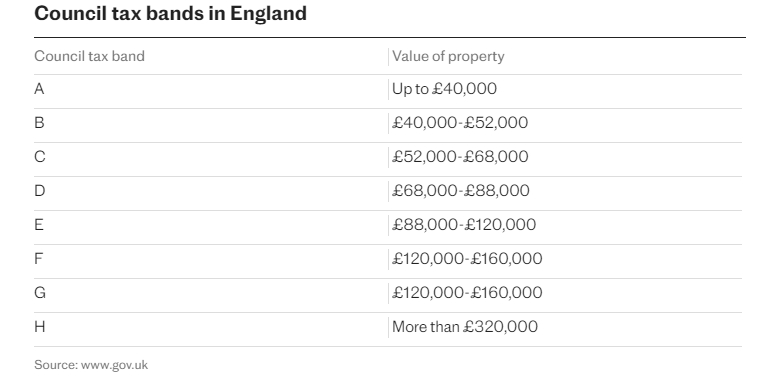Select band G's '£120,000-£160,000' value

click(467, 293)
